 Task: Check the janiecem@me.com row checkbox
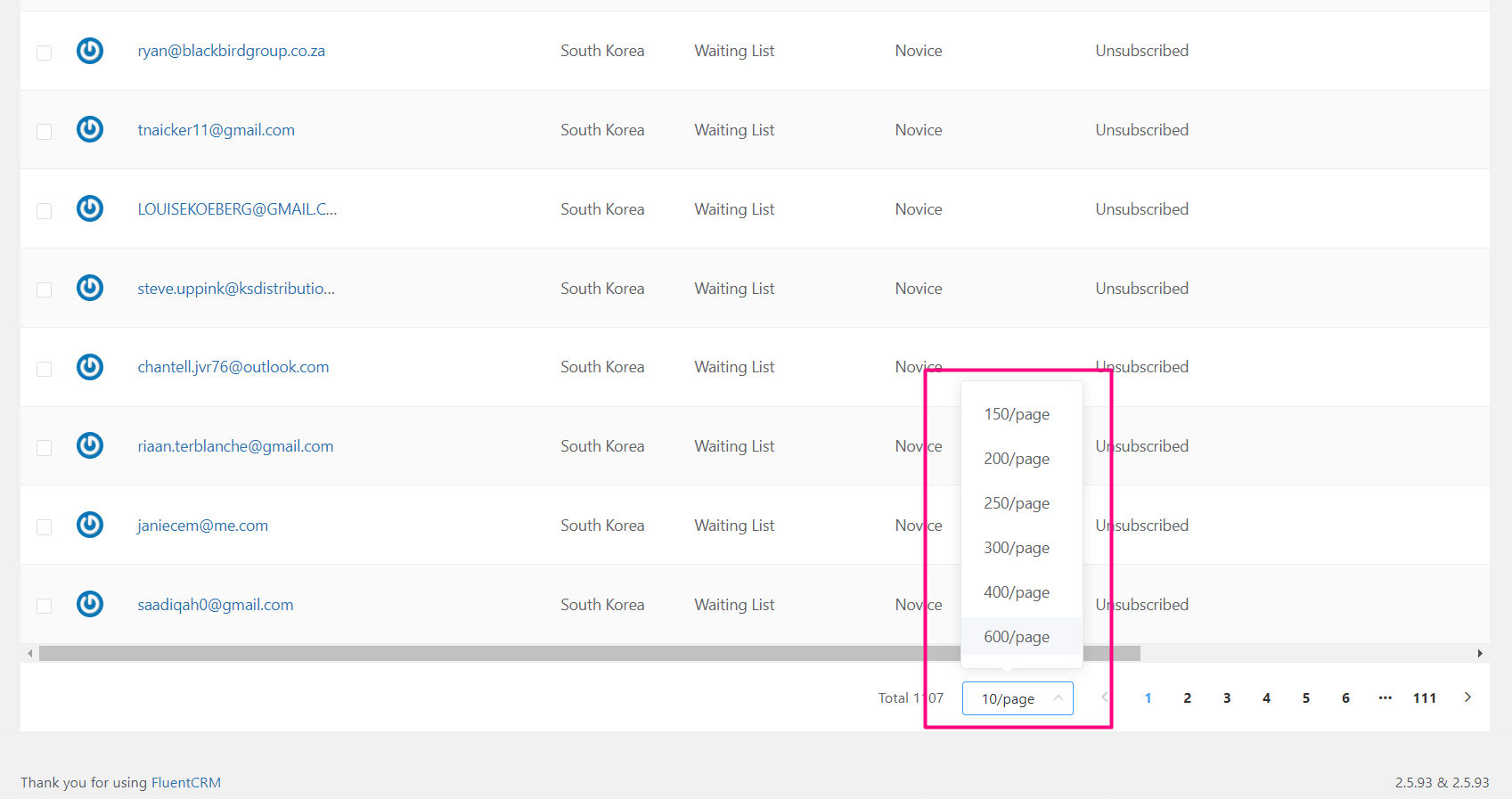44,527
